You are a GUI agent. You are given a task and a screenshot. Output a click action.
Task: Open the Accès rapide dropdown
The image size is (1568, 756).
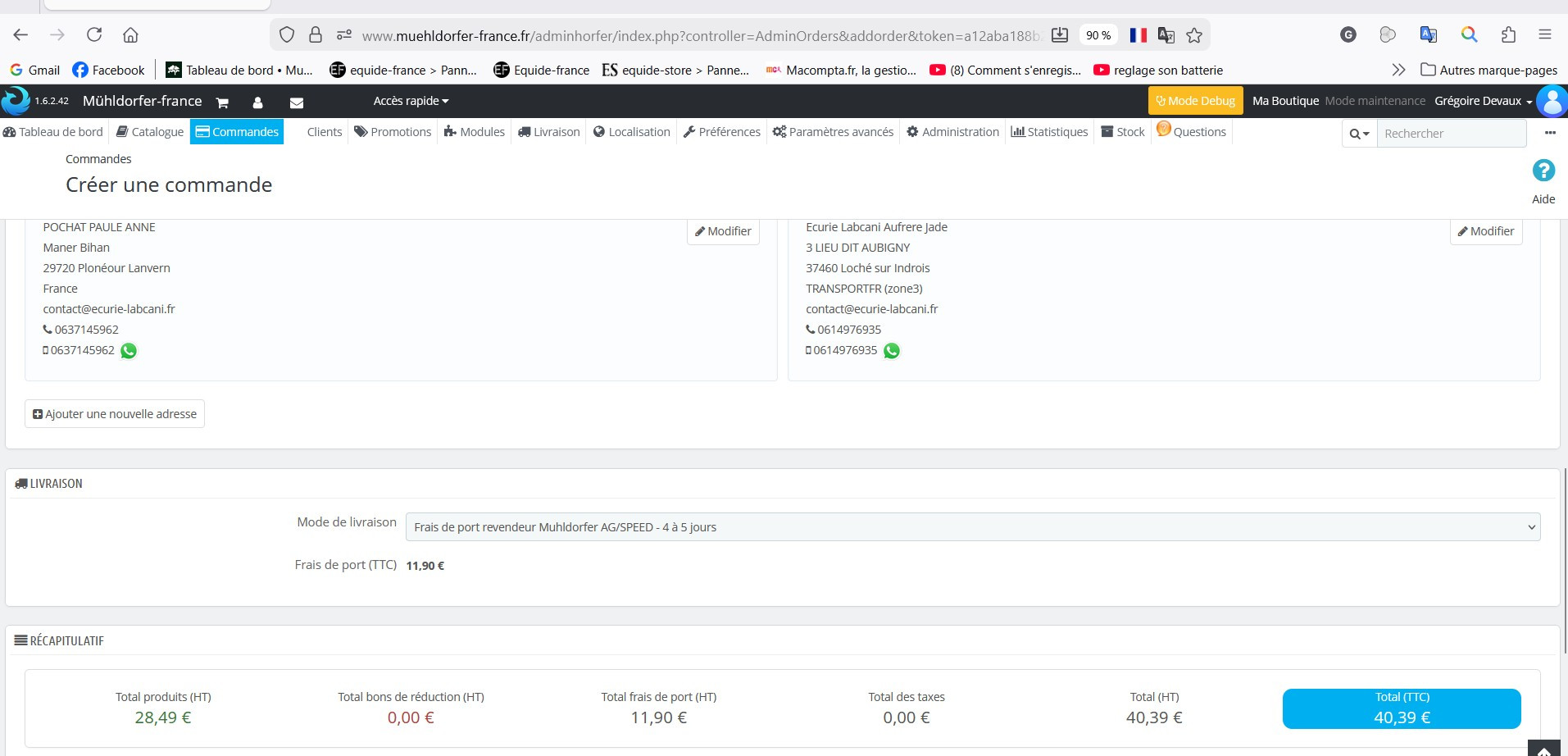pos(411,101)
